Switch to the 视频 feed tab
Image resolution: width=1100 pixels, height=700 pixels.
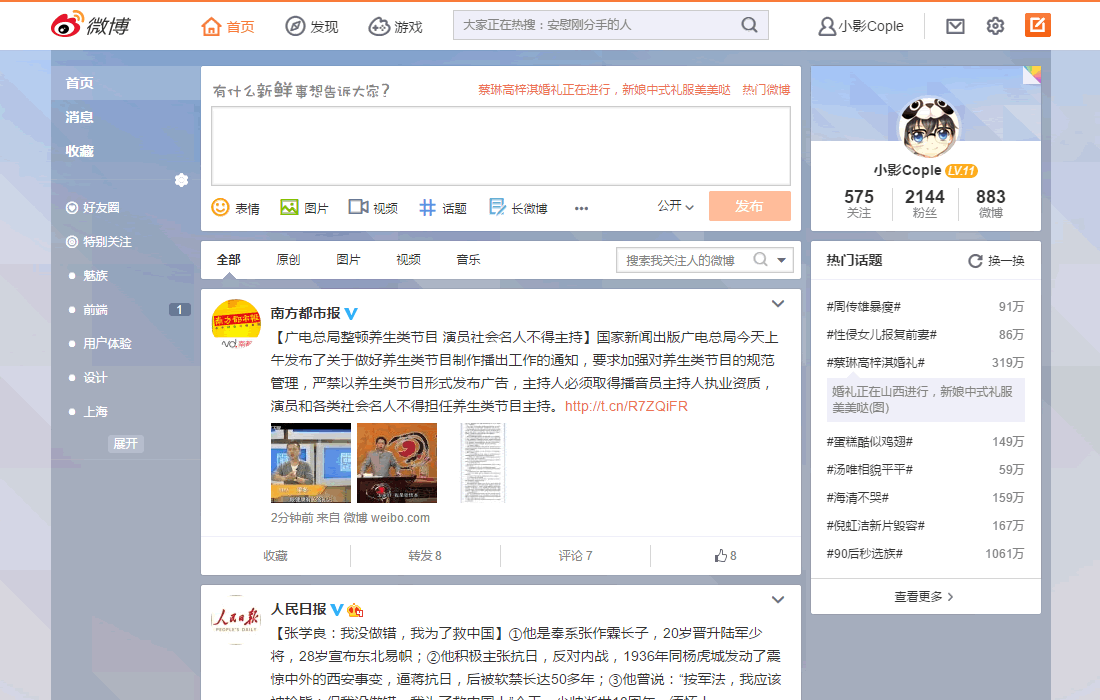[408, 260]
